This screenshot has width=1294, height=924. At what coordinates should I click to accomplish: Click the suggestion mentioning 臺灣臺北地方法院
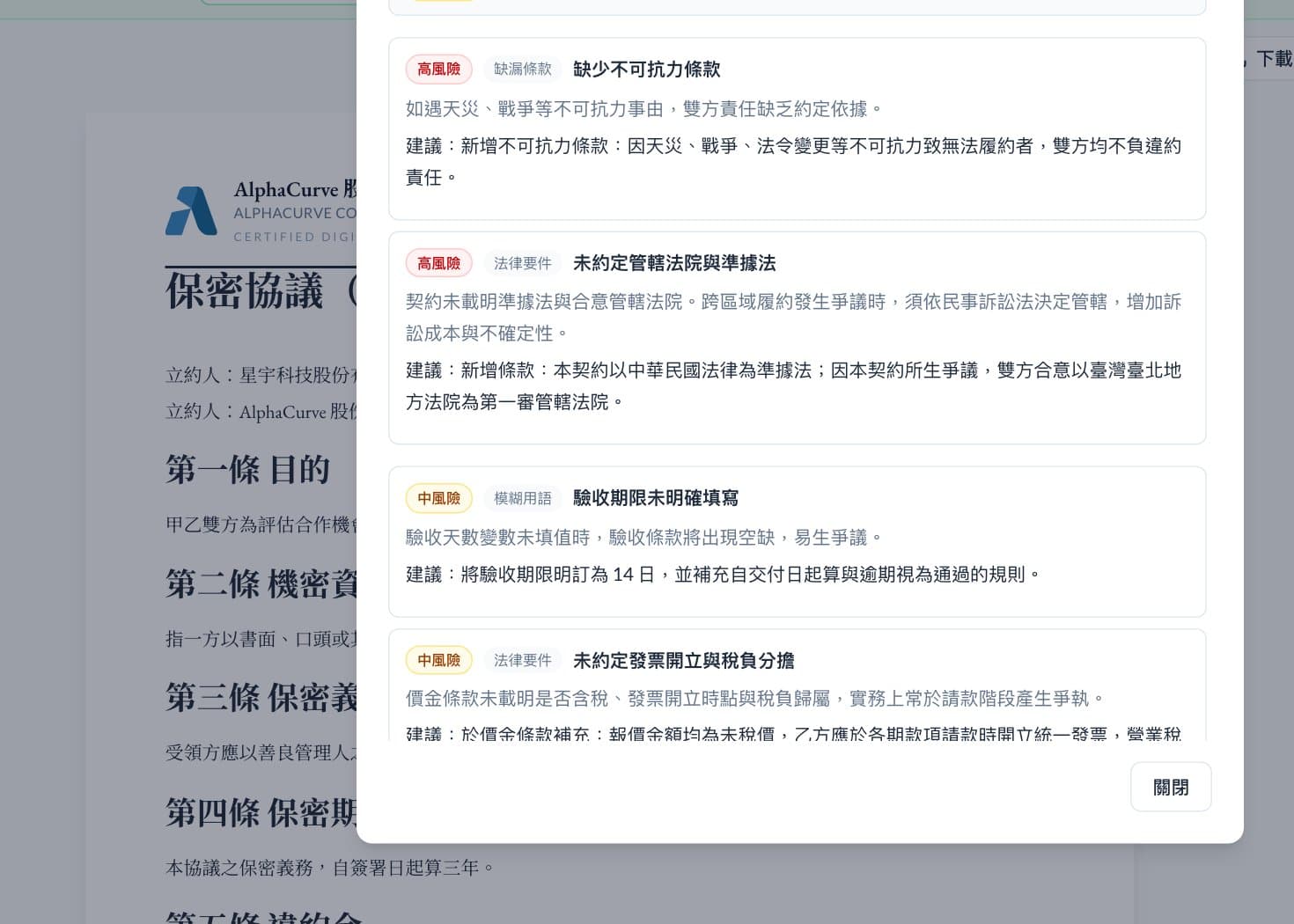pos(794,385)
